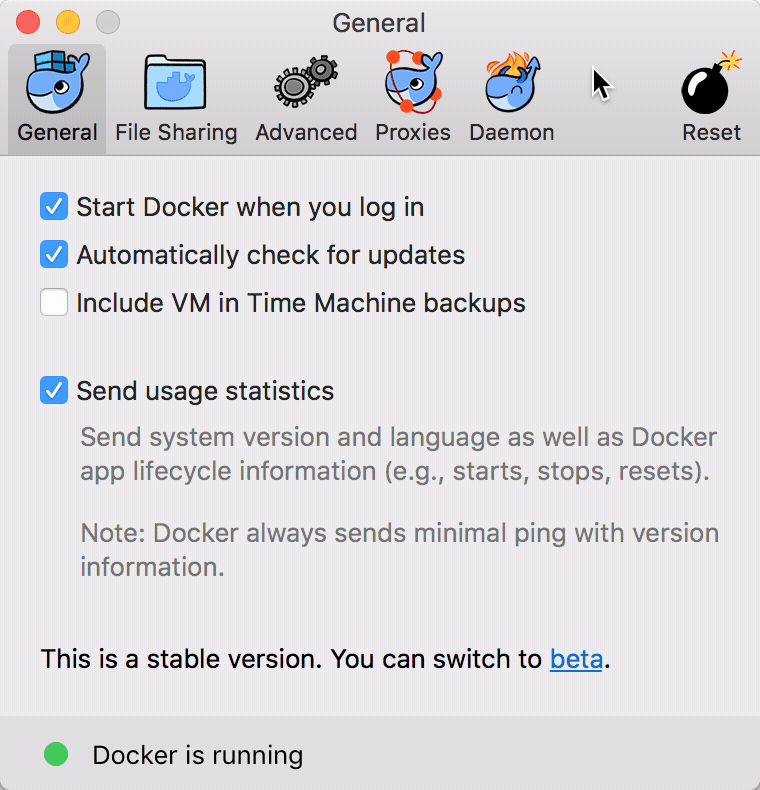
Task: Disable Automatically check for updates checkbox
Action: [54, 254]
